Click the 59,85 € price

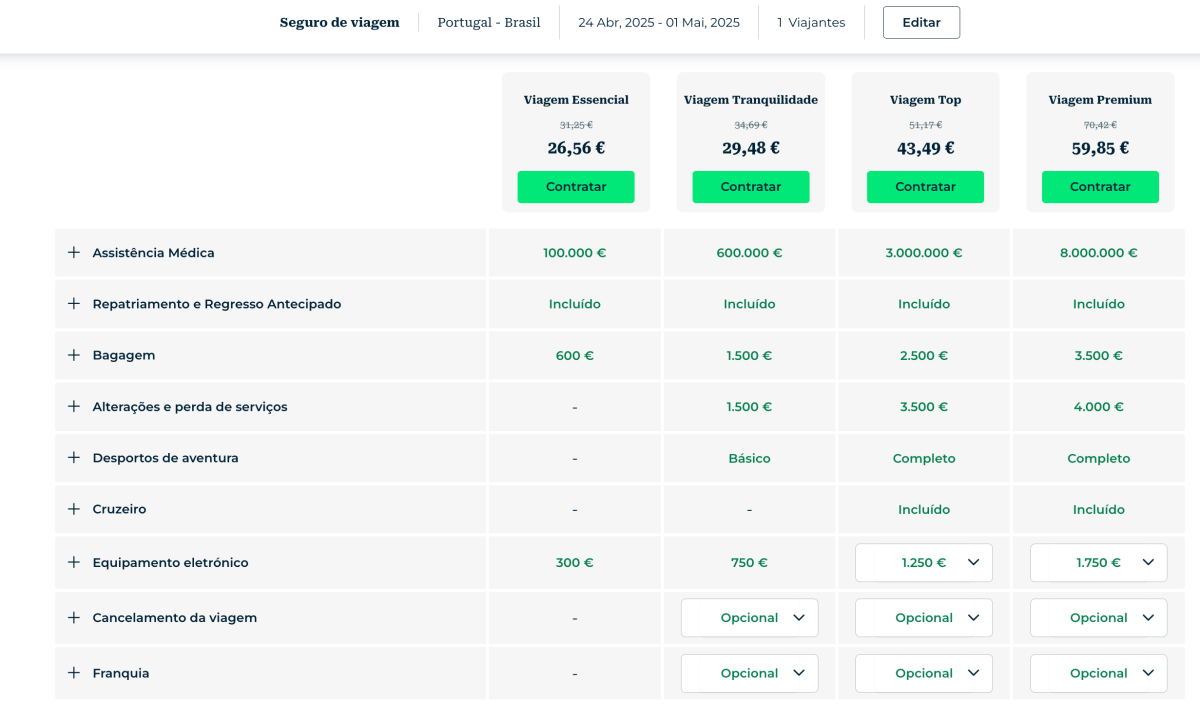click(x=1100, y=148)
